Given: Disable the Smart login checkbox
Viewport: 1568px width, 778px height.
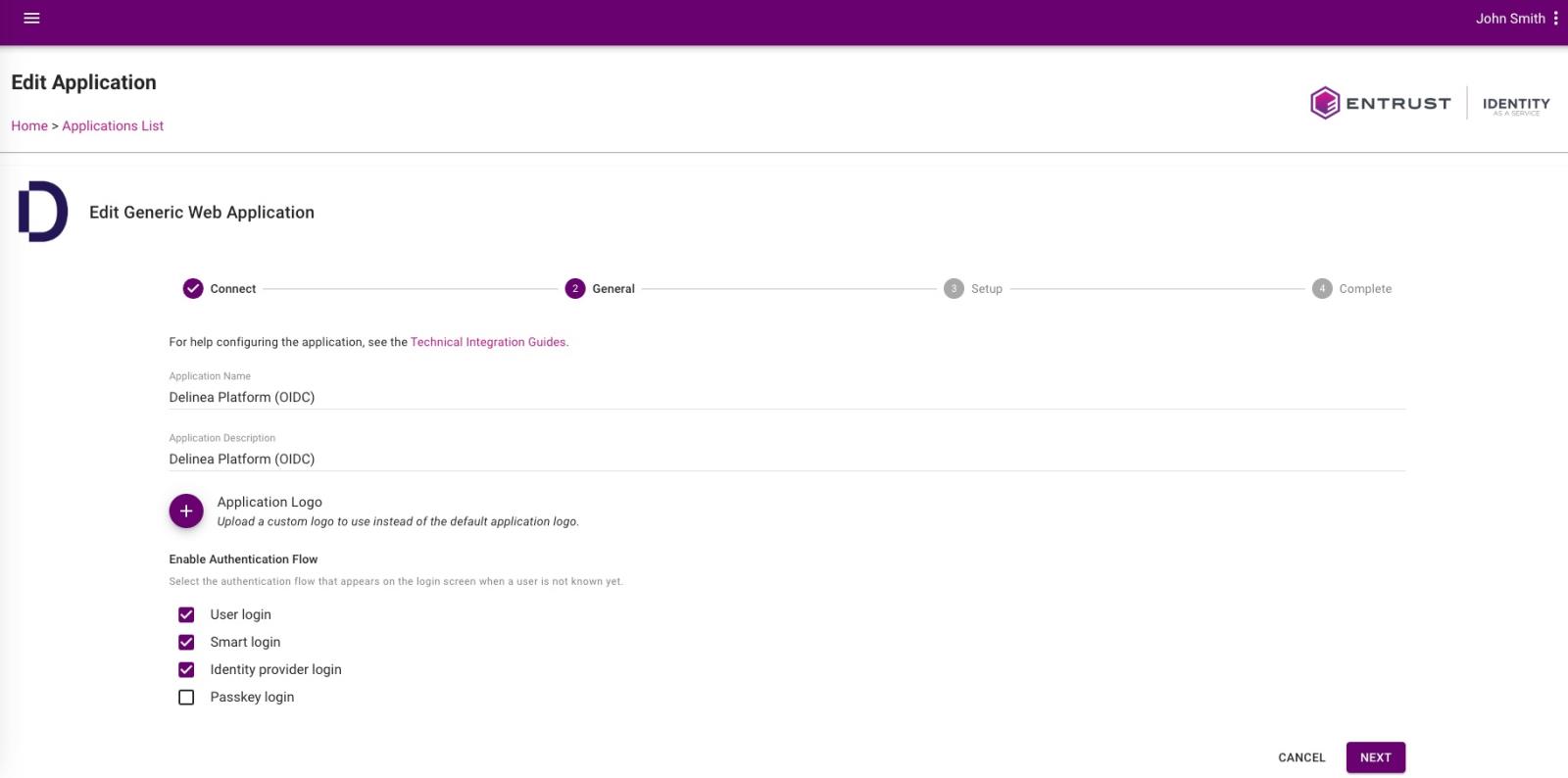Looking at the screenshot, I should coord(186,643).
